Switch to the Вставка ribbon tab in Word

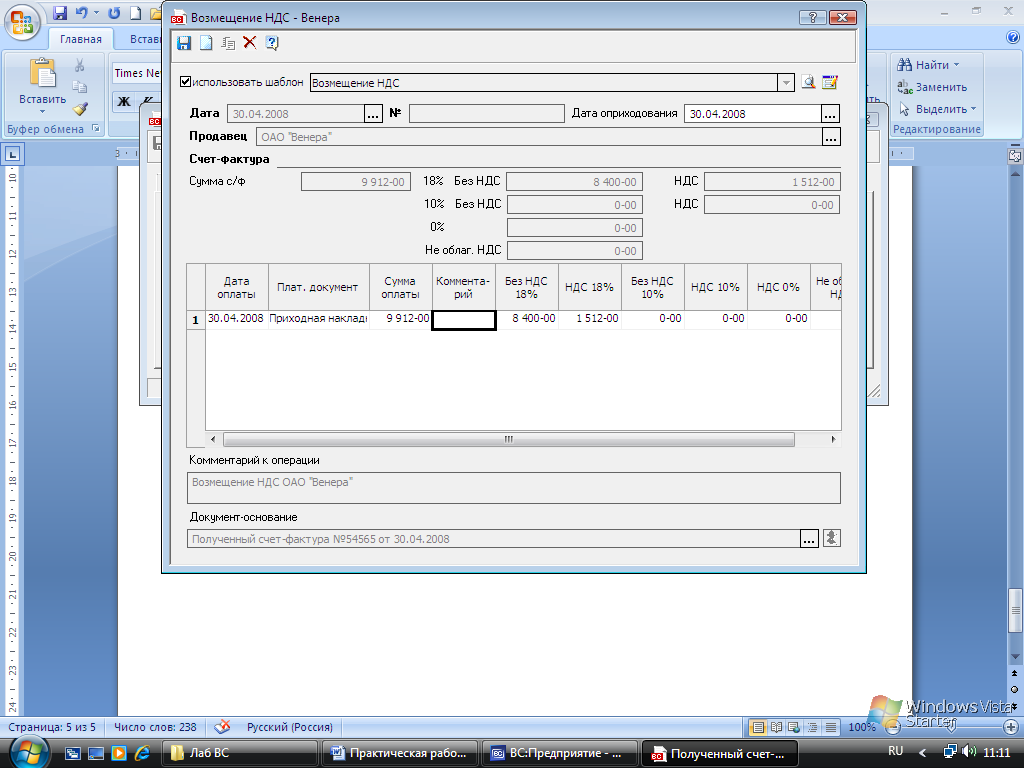point(146,39)
